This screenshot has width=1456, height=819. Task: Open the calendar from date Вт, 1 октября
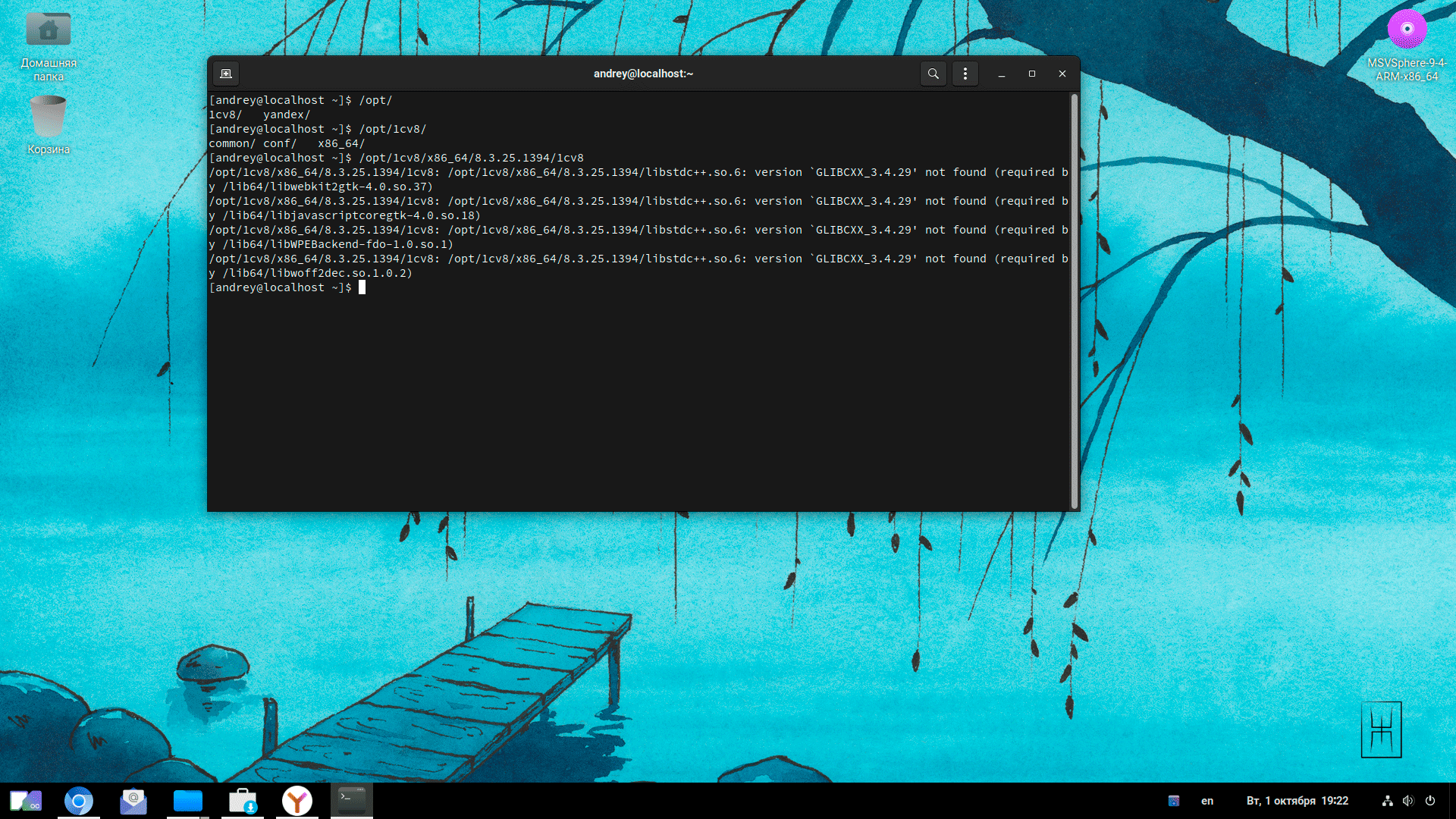click(1298, 801)
